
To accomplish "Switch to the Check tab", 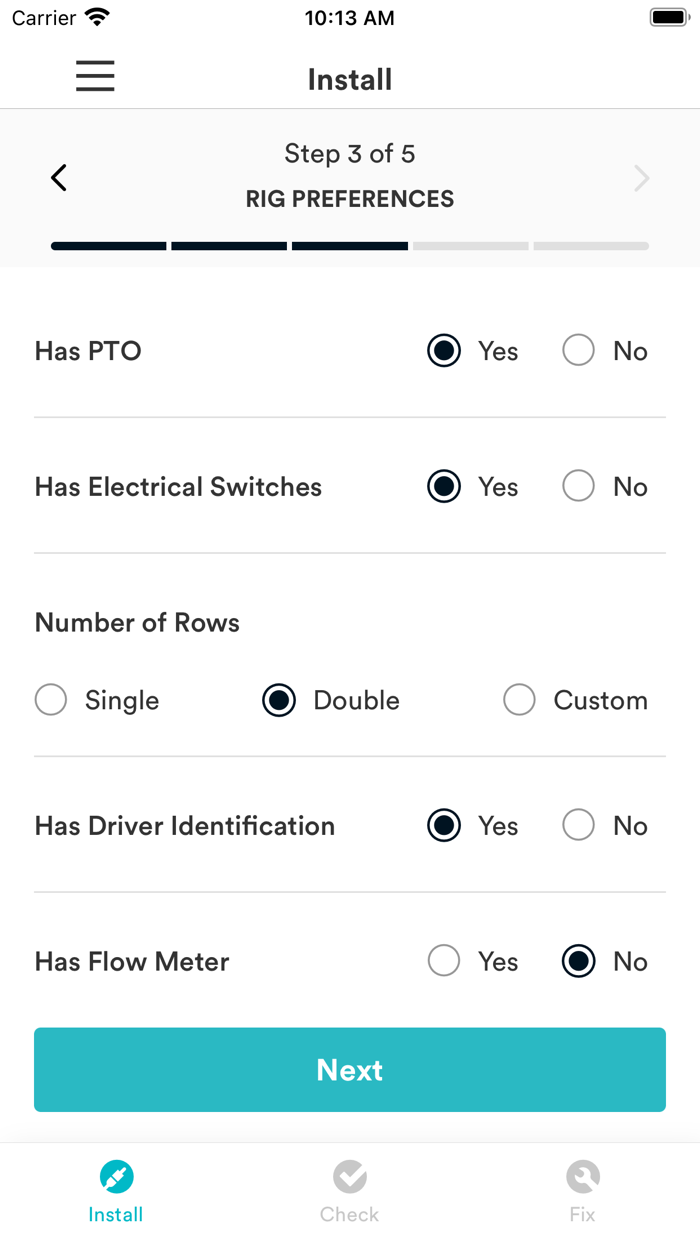I will tap(349, 1190).
